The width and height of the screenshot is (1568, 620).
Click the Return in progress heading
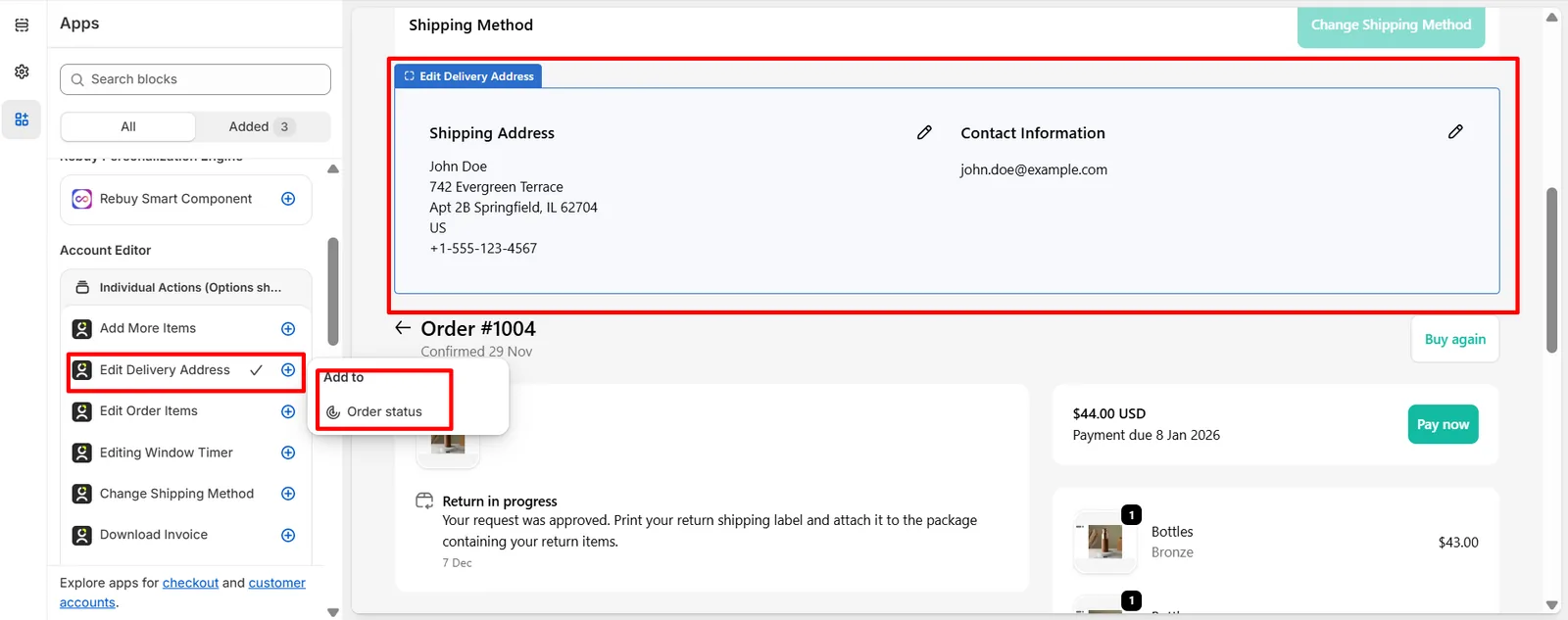coord(500,501)
